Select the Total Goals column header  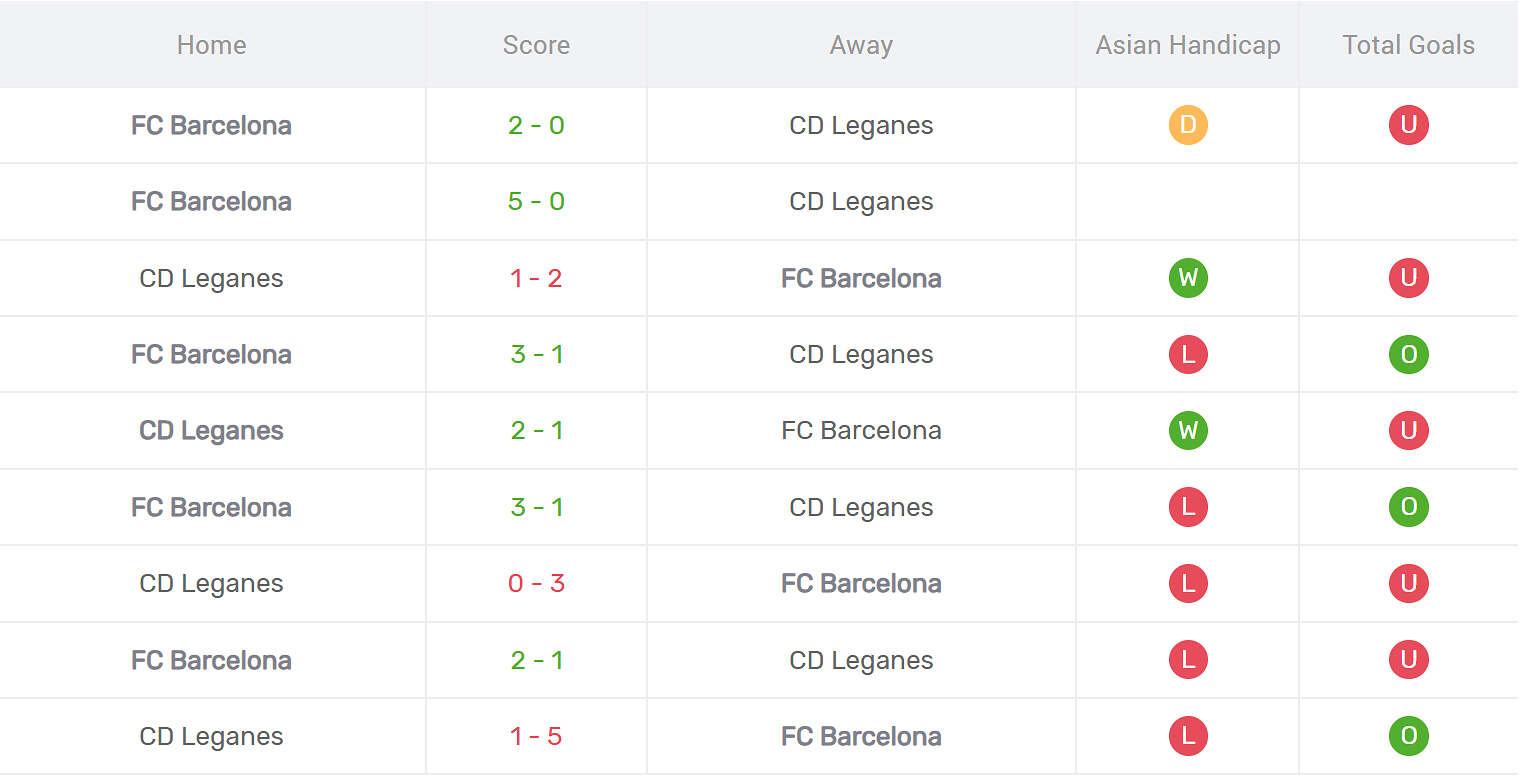(x=1408, y=45)
